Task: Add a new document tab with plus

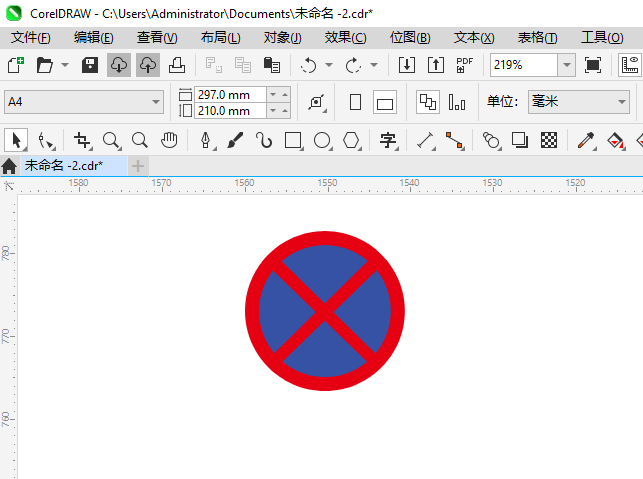Action: pyautogui.click(x=138, y=166)
